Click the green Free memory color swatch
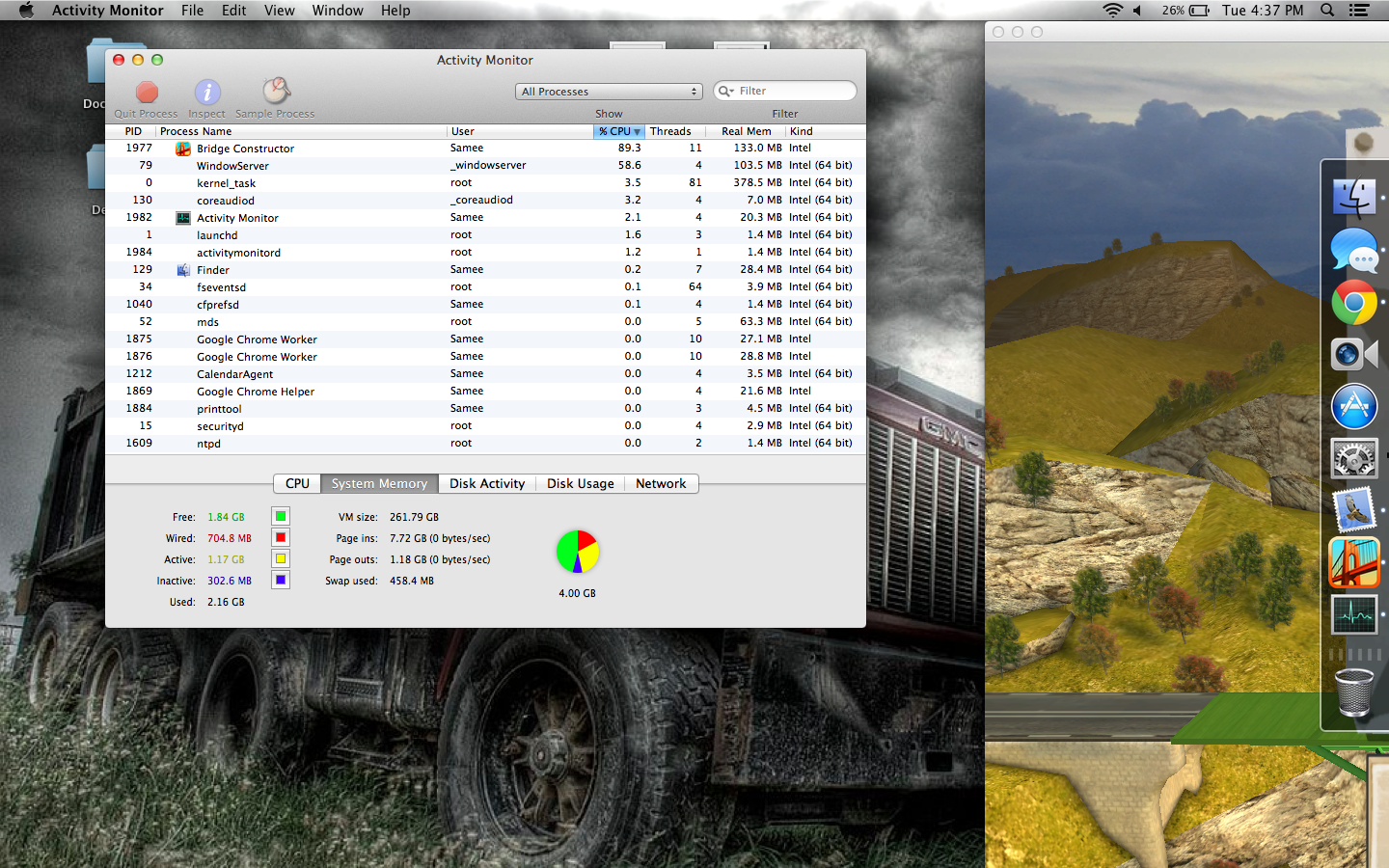This screenshot has width=1389, height=868. [281, 517]
